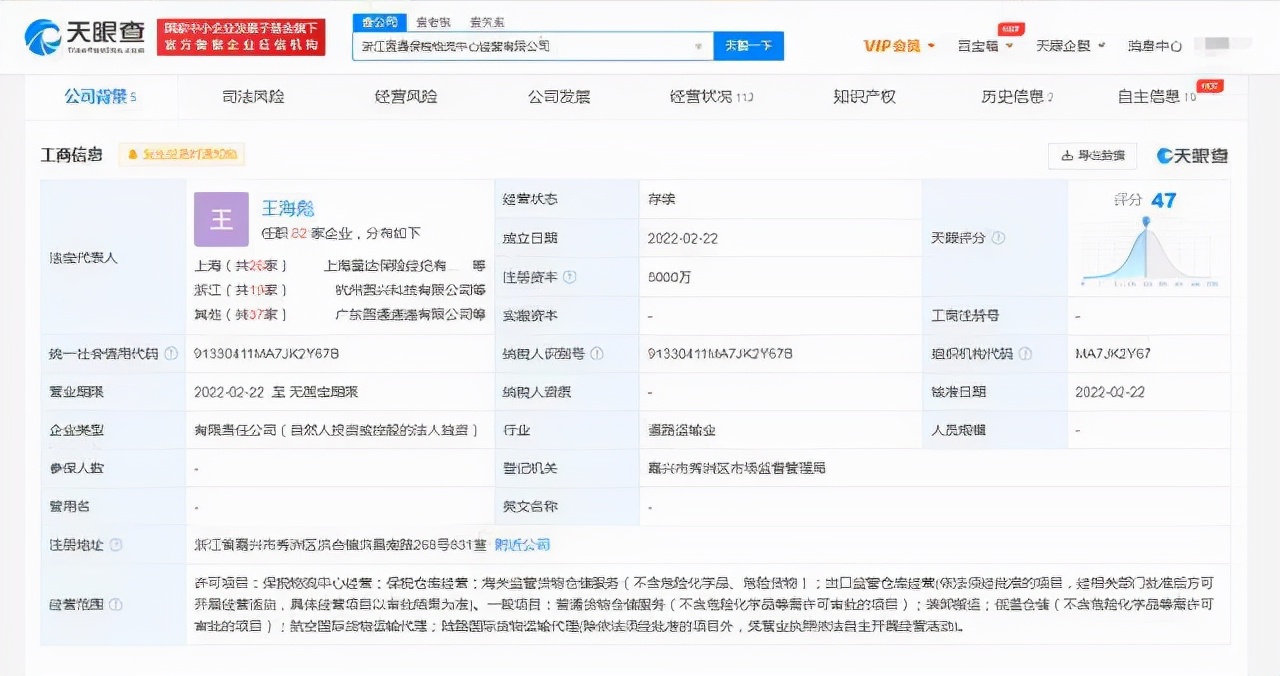Expand the 天眼企服 dropdown
This screenshot has width=1280, height=676.
(x=1062, y=45)
